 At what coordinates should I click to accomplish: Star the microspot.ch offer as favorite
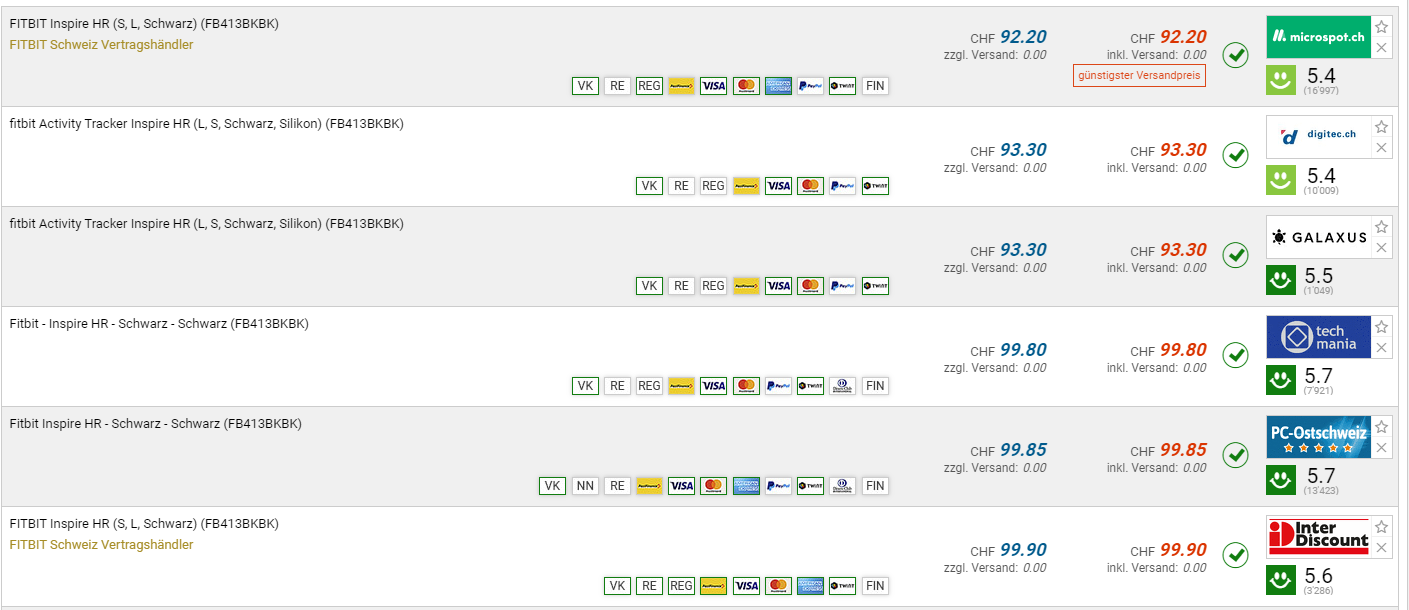pos(1381,27)
